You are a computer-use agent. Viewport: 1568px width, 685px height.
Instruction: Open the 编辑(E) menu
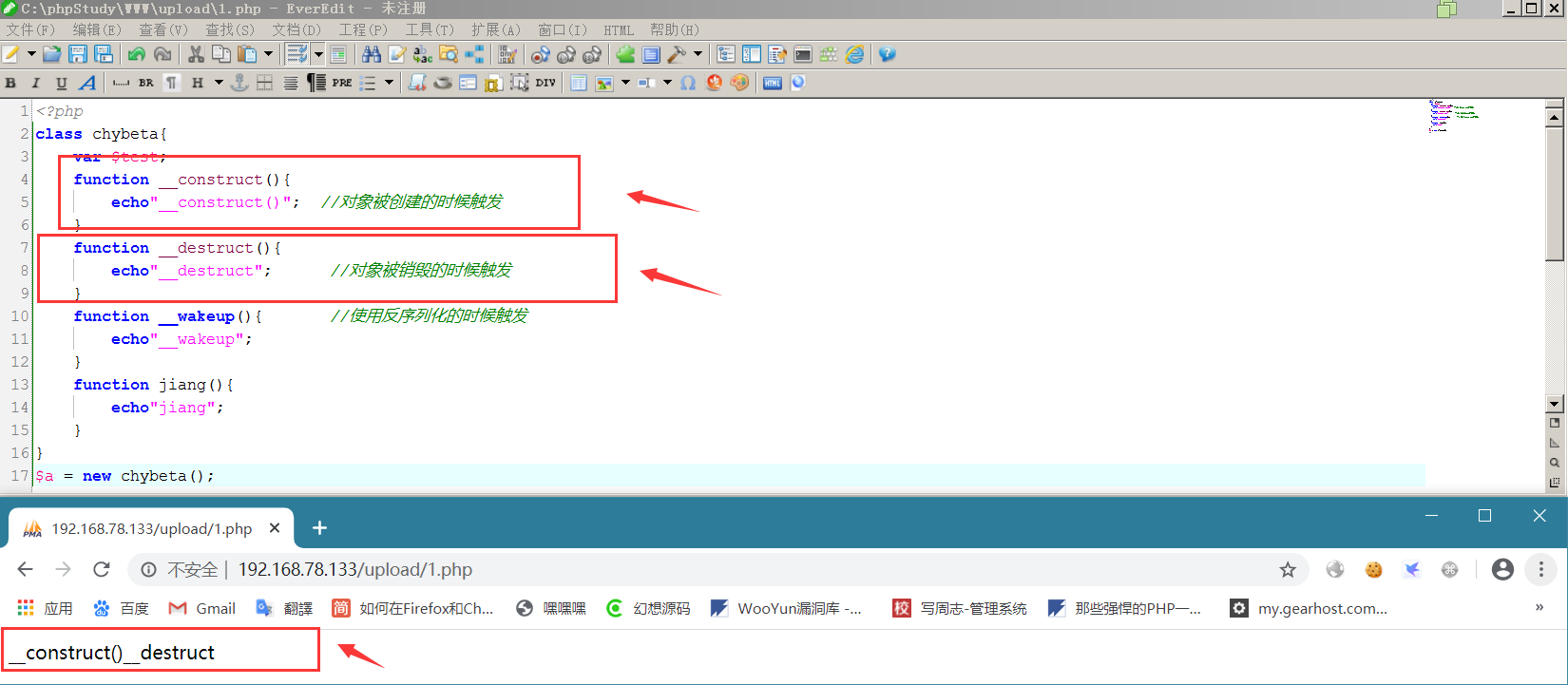[98, 29]
